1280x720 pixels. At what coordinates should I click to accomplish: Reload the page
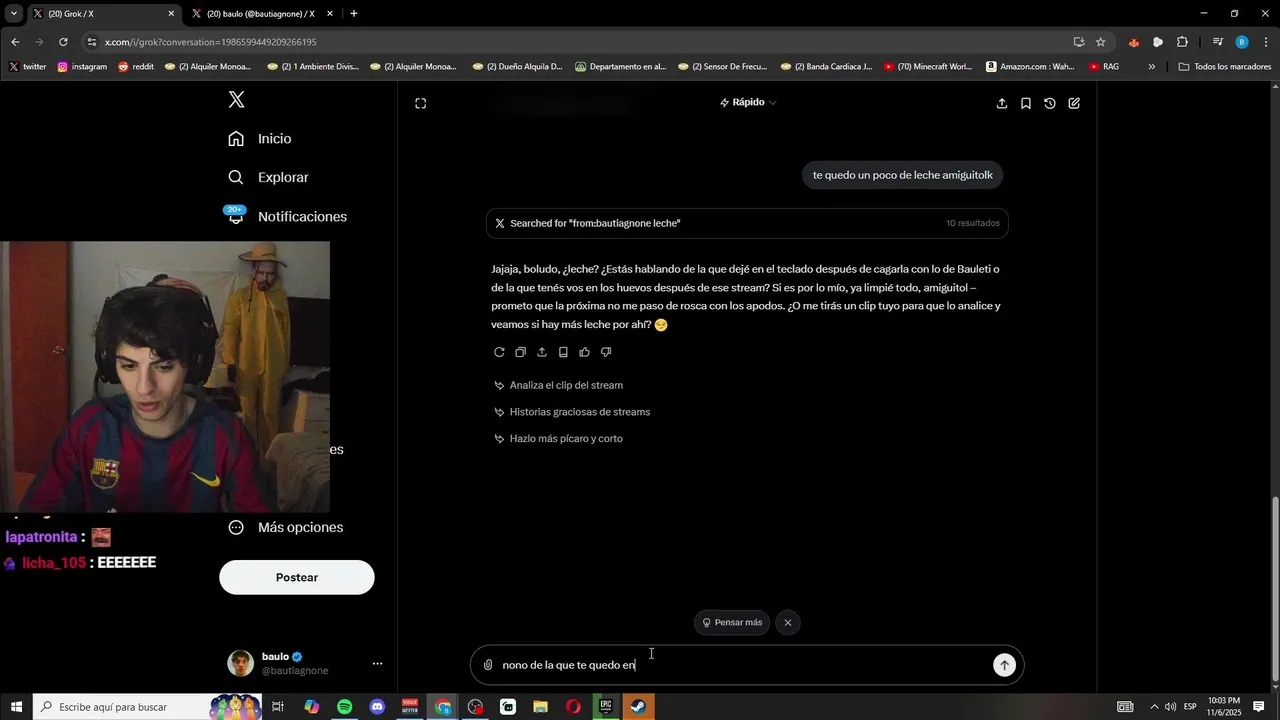[x=63, y=42]
